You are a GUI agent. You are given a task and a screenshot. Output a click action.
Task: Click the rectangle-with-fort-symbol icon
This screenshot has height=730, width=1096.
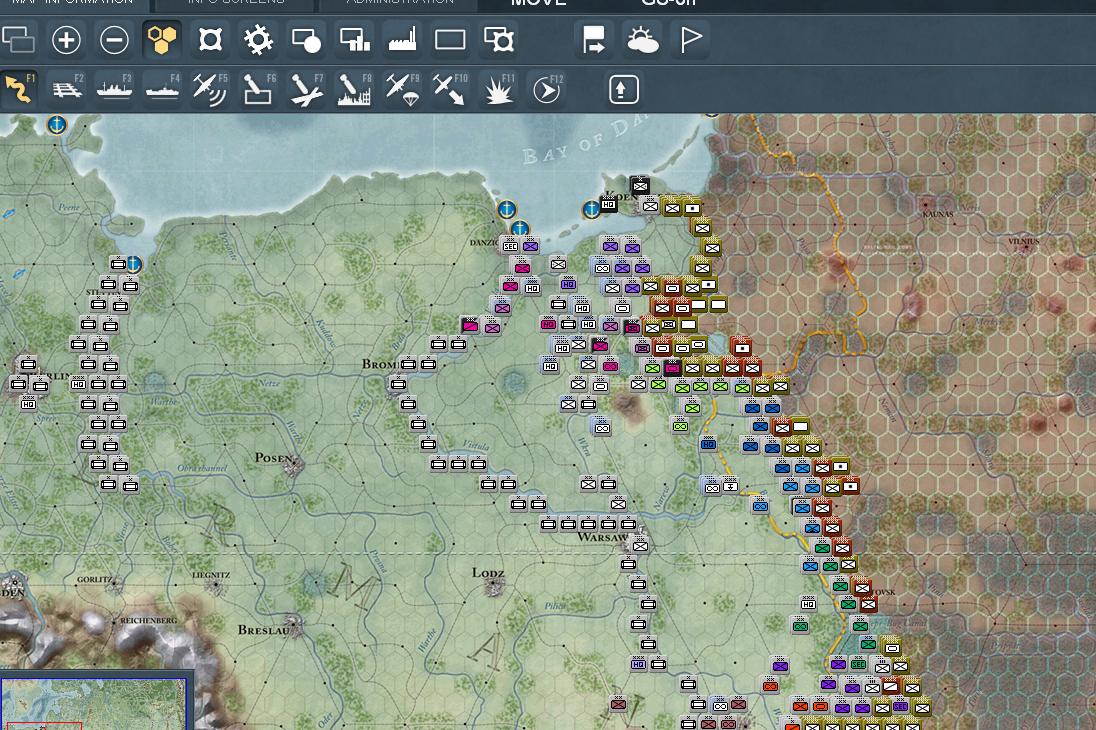[x=499, y=39]
